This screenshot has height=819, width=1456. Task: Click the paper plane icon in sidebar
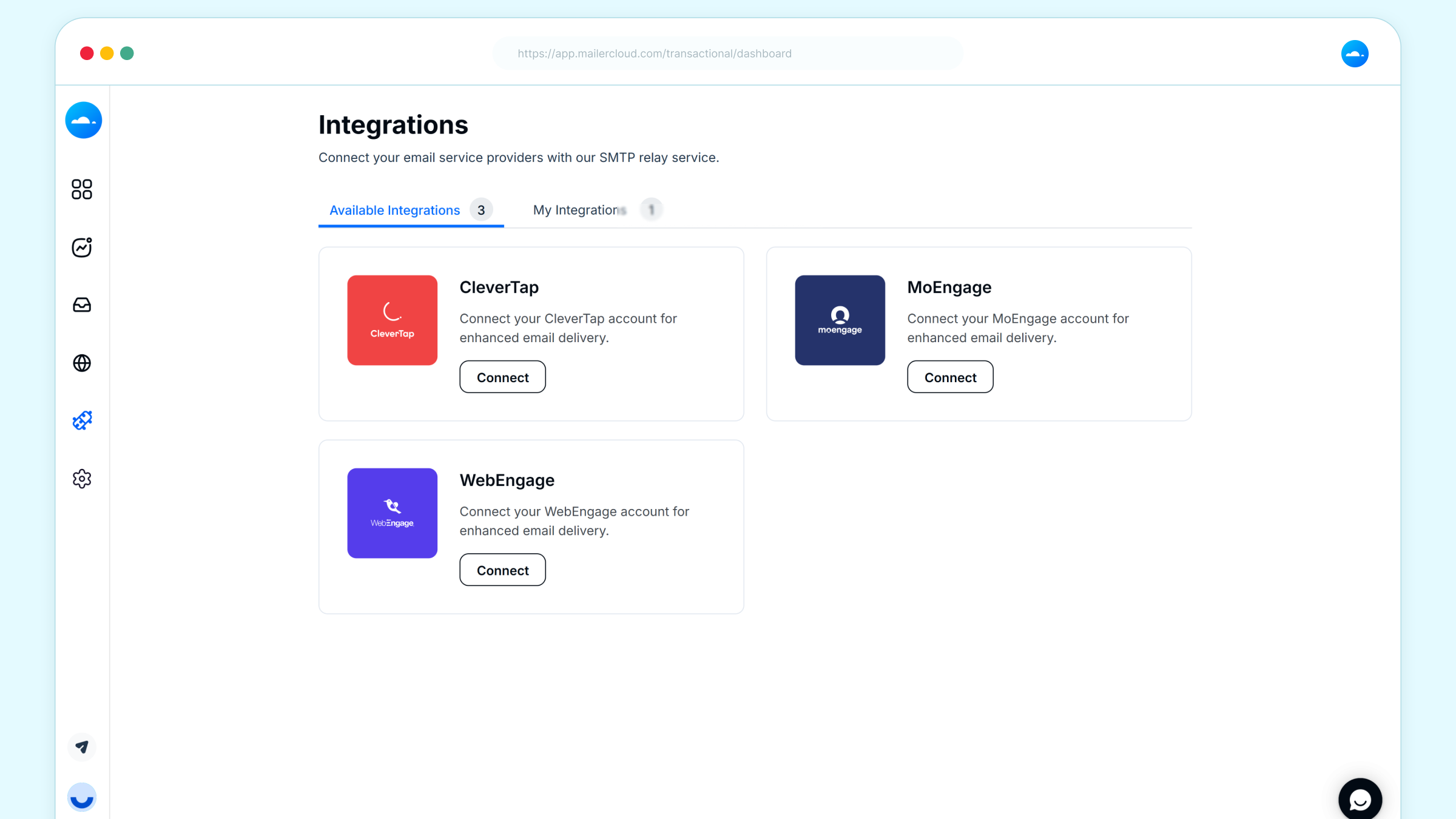[82, 747]
